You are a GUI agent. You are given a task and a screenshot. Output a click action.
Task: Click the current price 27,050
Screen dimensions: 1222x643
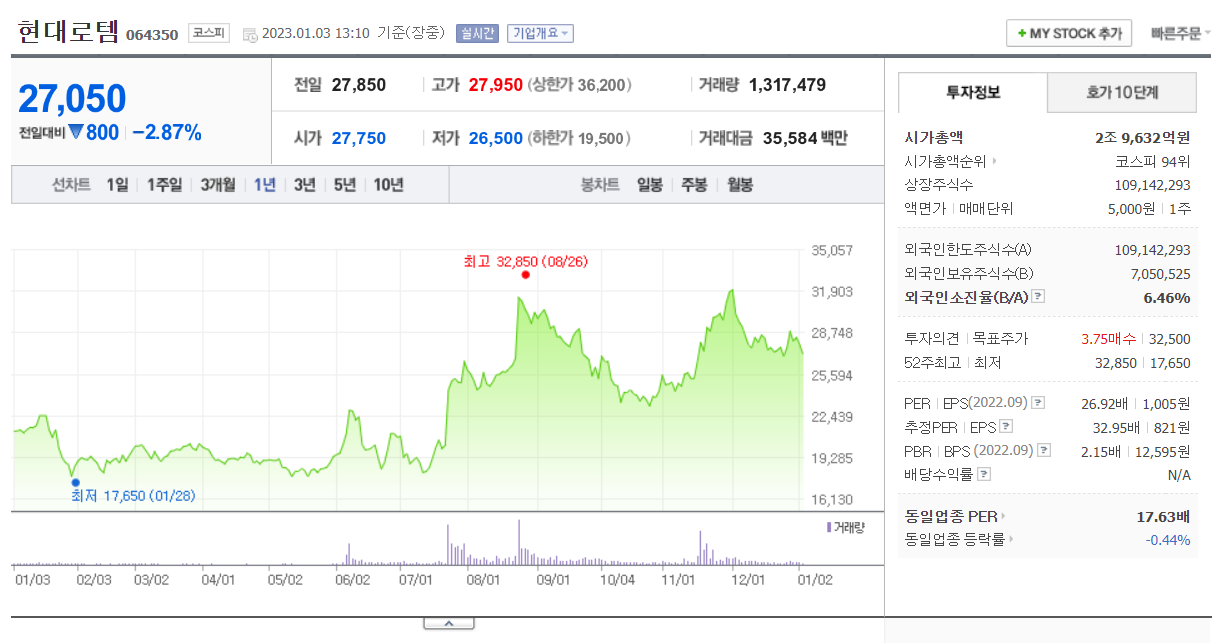73,99
